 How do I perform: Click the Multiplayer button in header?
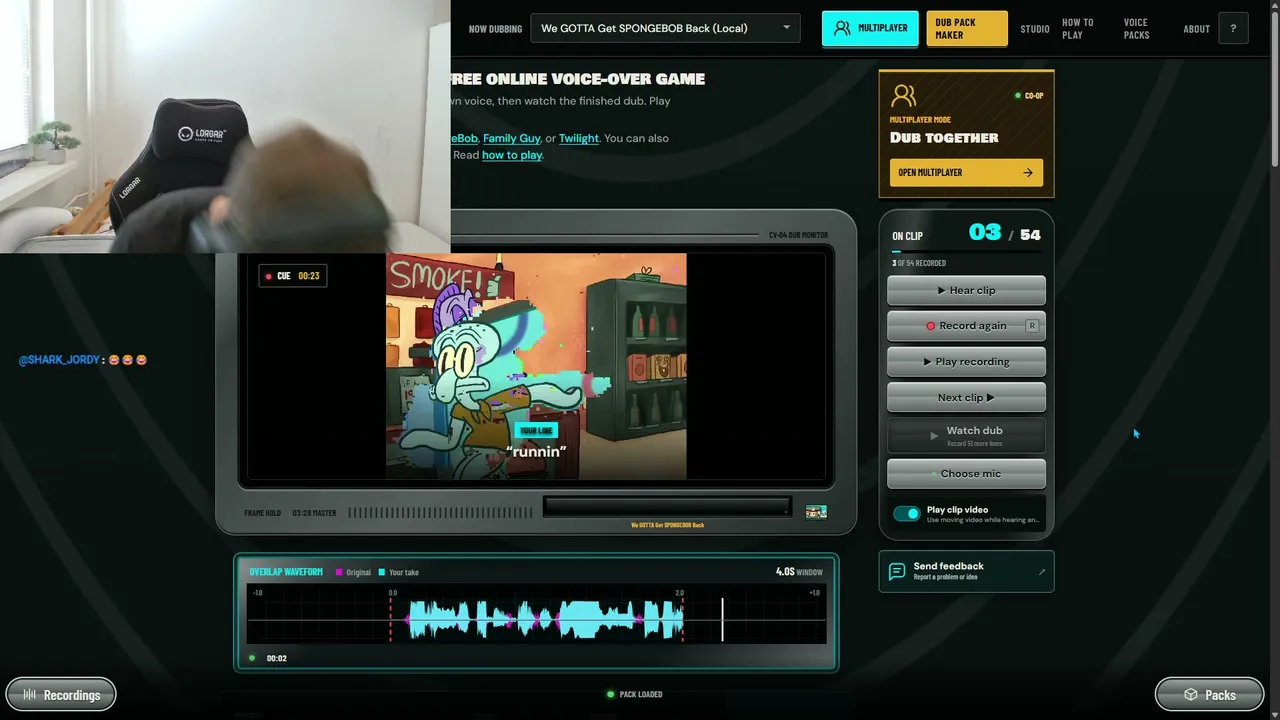(x=870, y=28)
